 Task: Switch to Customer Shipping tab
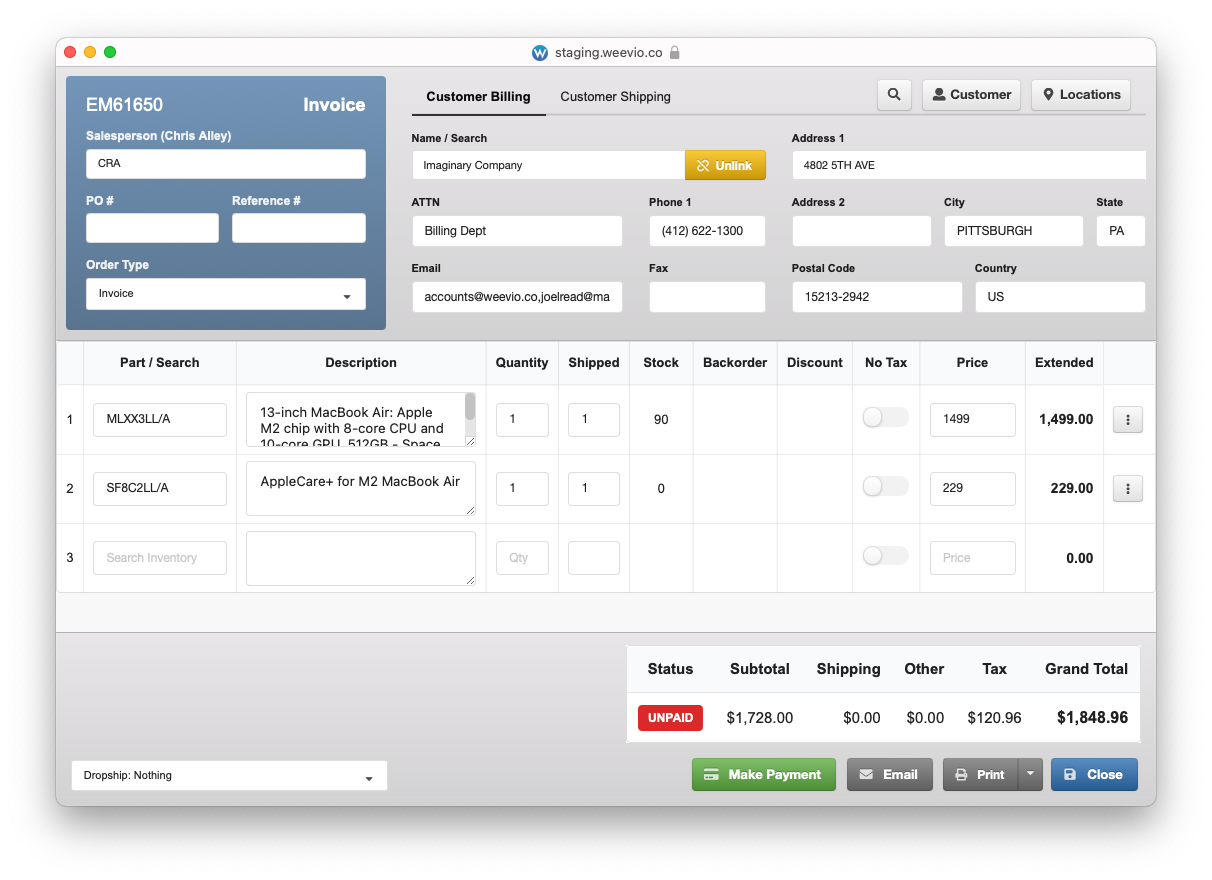click(615, 97)
